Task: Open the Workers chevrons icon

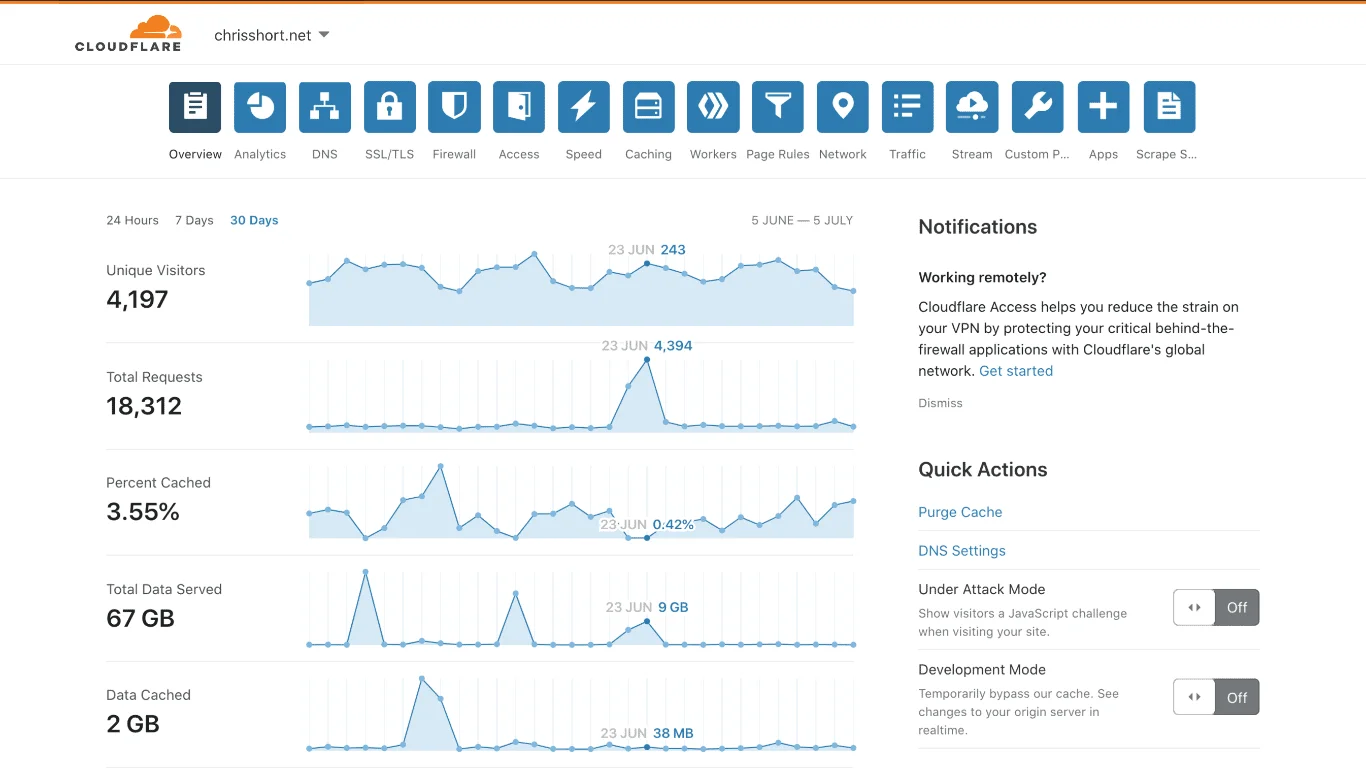Action: (713, 107)
